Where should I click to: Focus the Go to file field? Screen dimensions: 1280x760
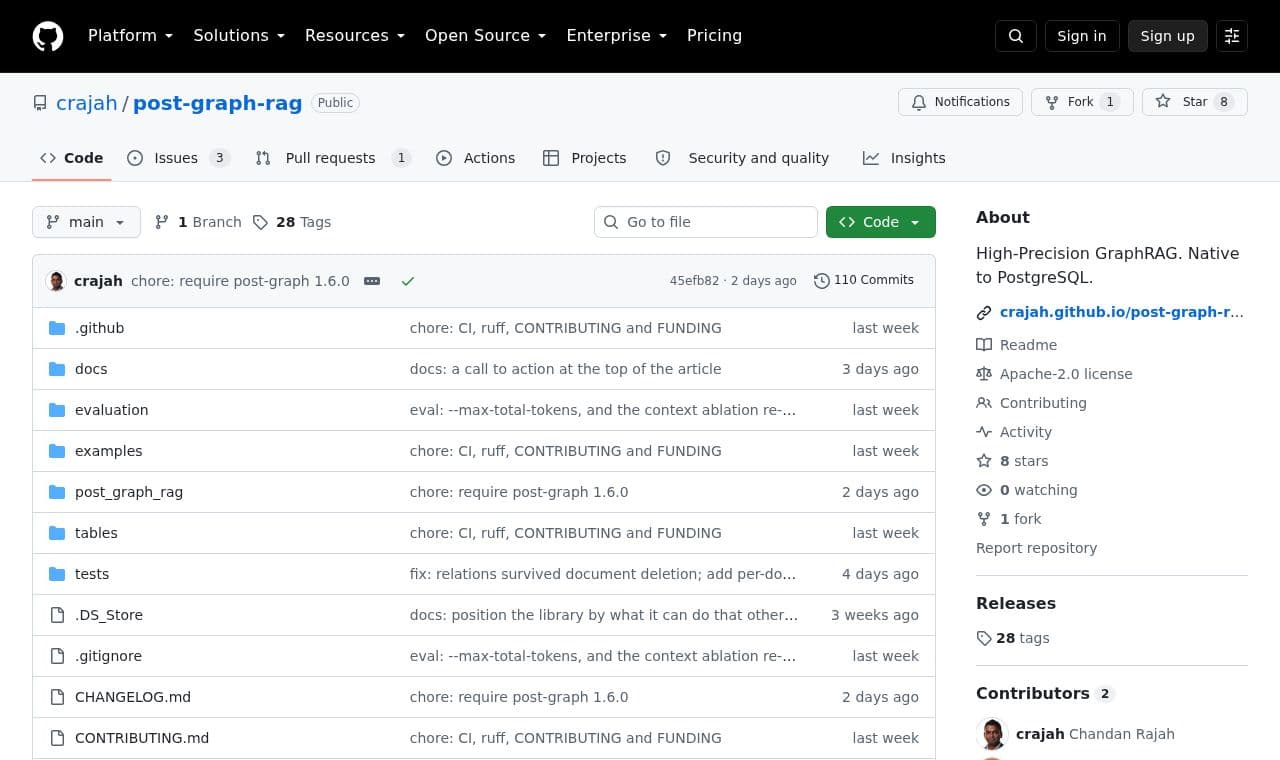click(x=706, y=222)
